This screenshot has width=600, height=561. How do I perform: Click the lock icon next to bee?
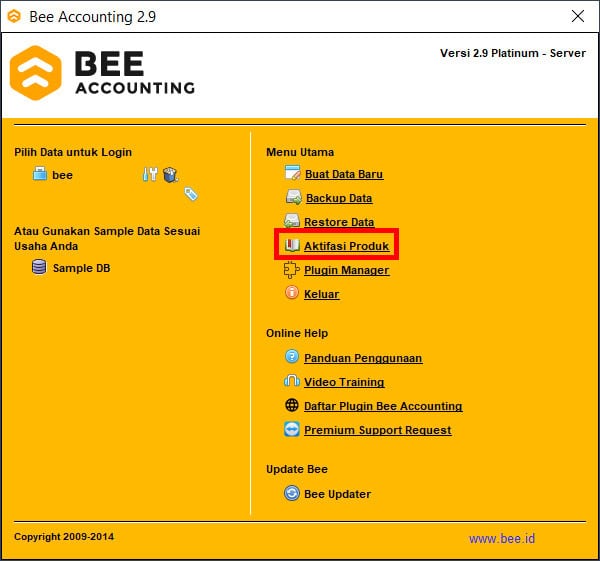point(39,174)
